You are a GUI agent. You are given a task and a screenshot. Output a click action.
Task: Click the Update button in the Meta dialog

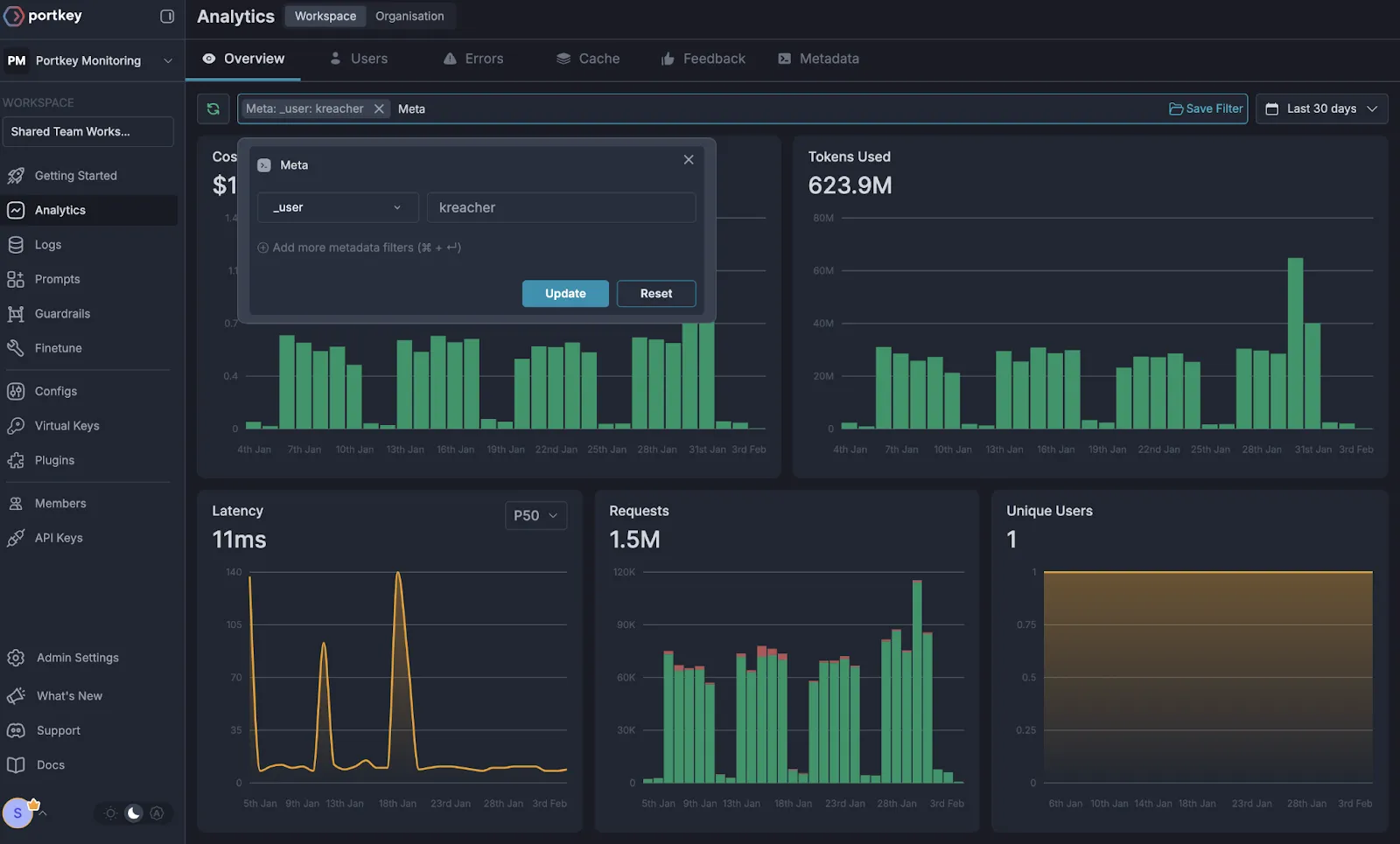(x=564, y=293)
